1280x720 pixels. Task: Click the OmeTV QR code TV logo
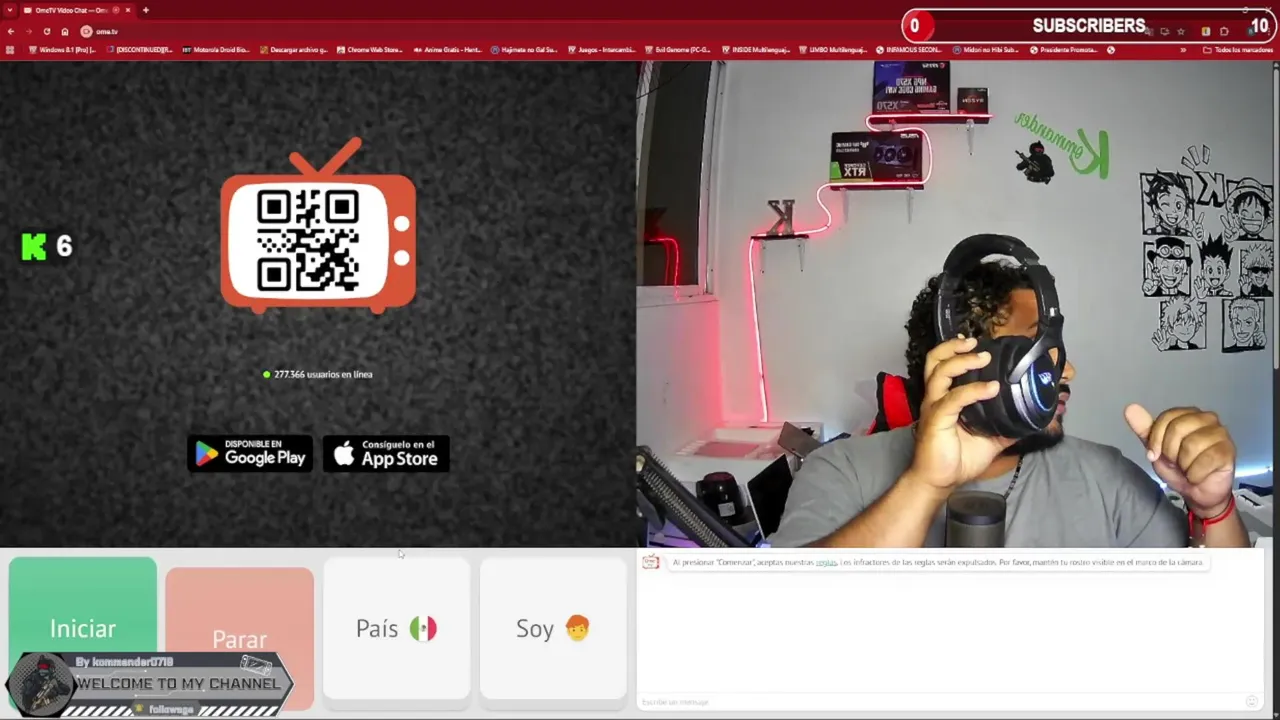pos(318,226)
